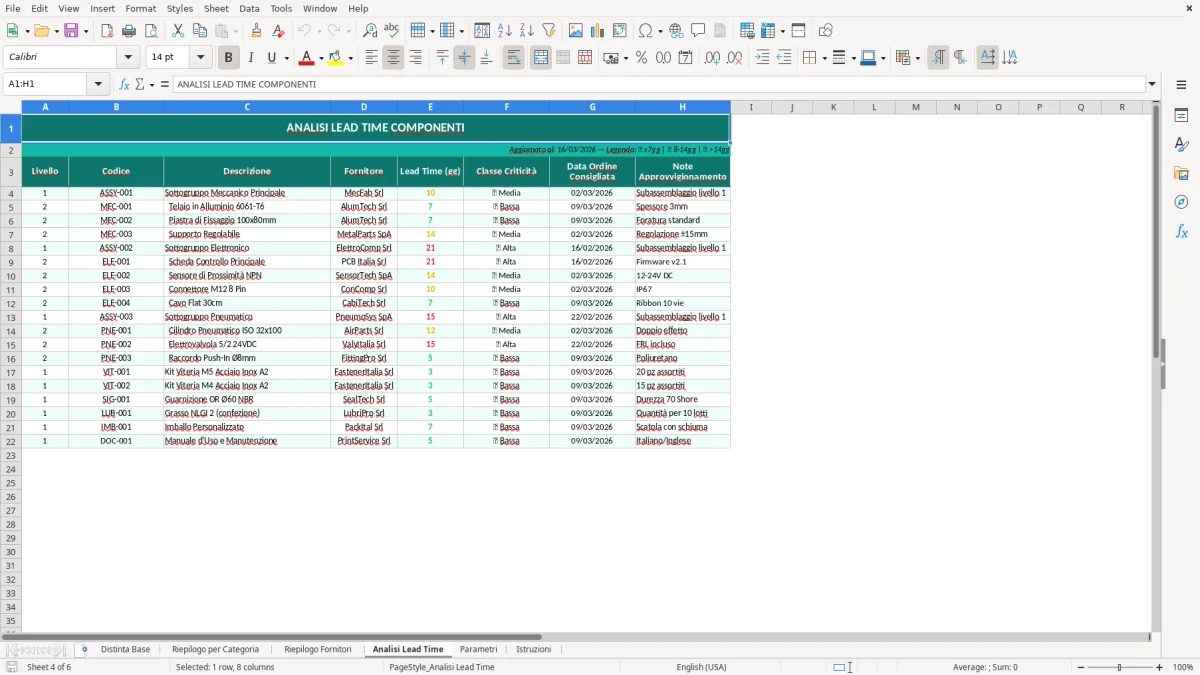The image size is (1200, 675).
Task: Open Find & Replace
Action: tap(370, 31)
